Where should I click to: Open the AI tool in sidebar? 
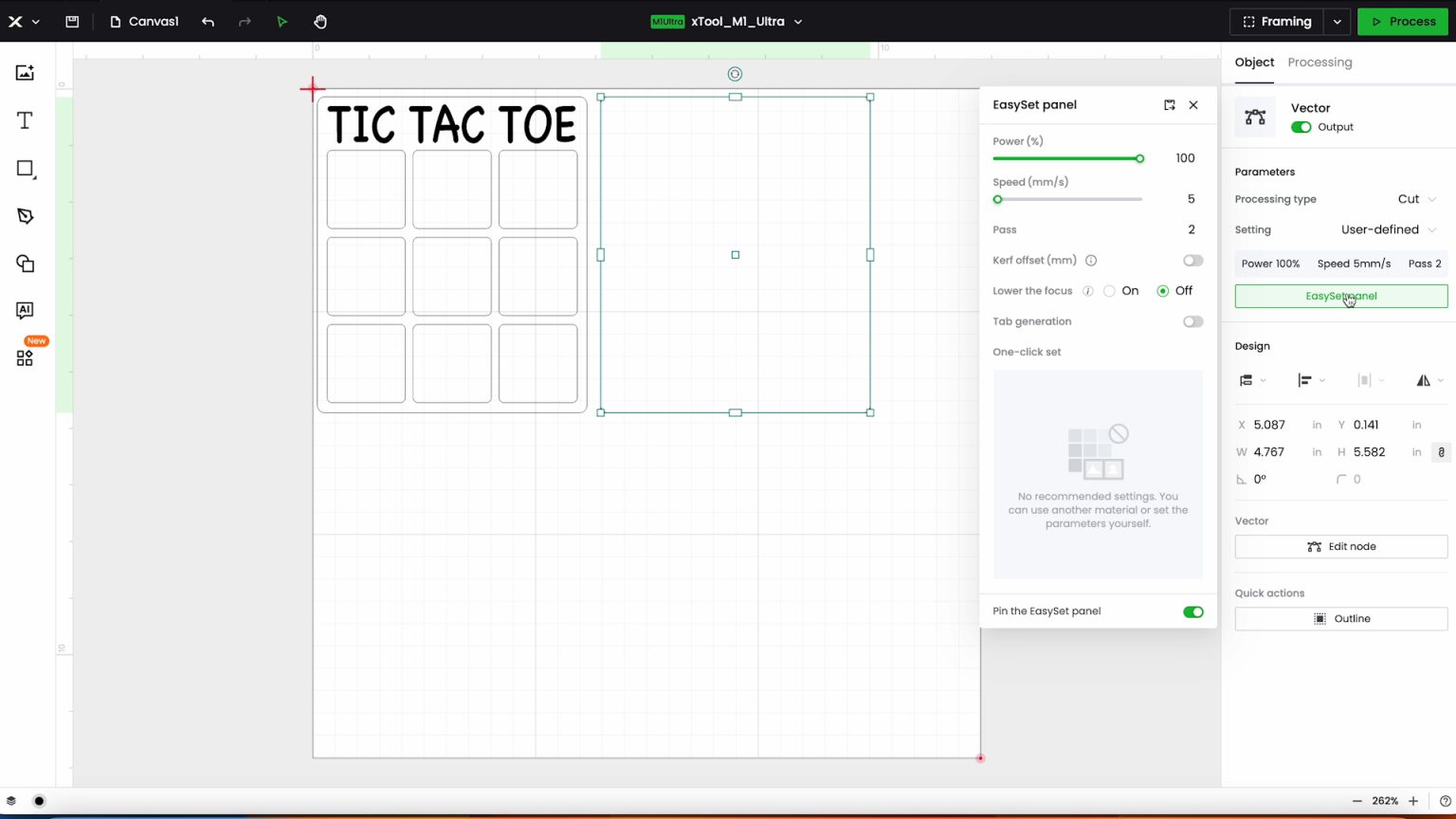(x=25, y=310)
